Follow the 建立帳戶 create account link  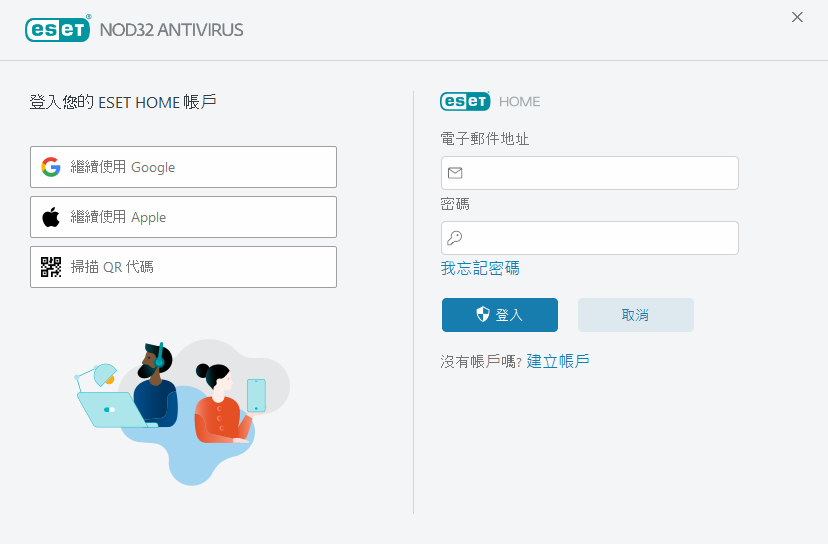[558, 361]
